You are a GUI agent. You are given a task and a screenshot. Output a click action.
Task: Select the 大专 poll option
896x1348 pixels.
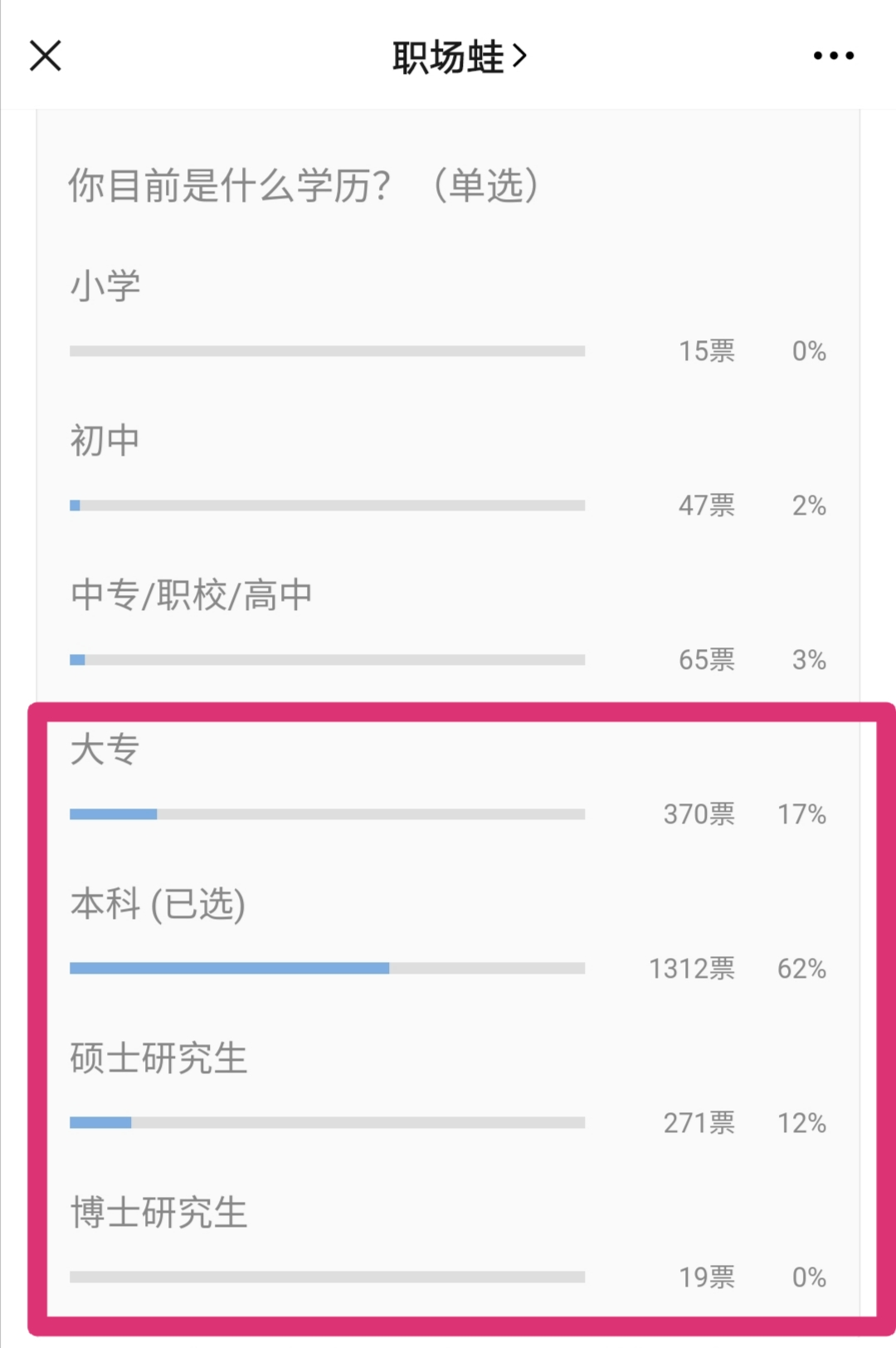(105, 750)
